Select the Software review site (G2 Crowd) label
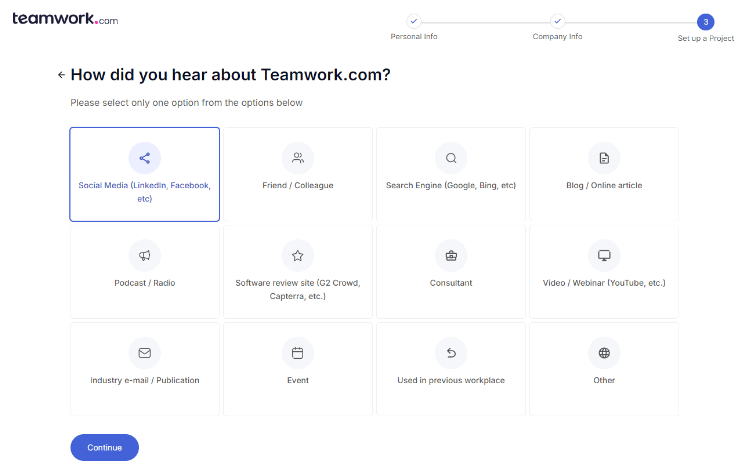 click(298, 289)
